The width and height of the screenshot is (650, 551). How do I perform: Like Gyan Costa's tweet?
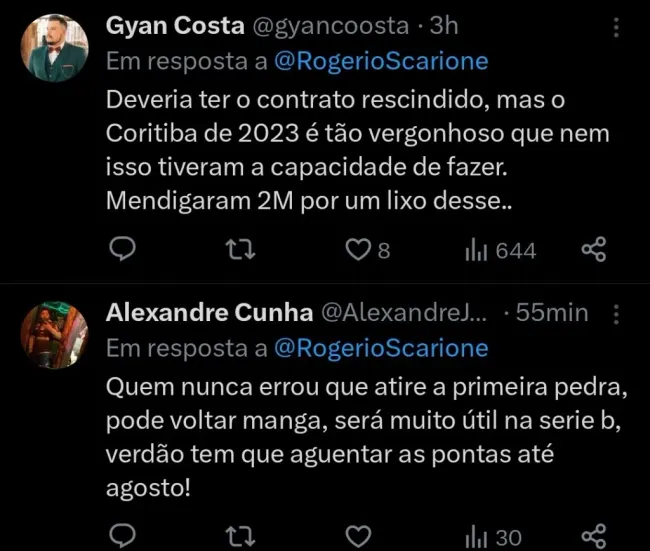click(357, 251)
